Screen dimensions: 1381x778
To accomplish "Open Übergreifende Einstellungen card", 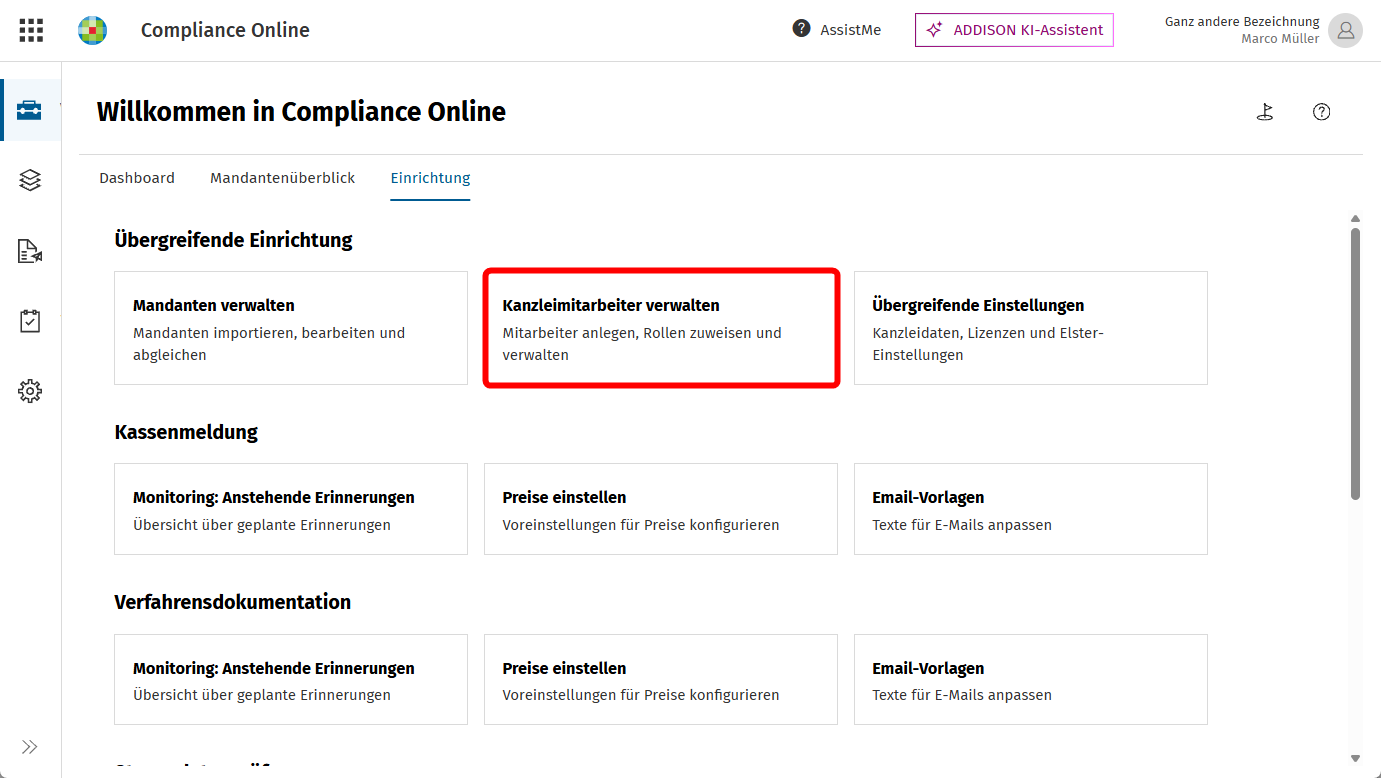I will (1031, 328).
